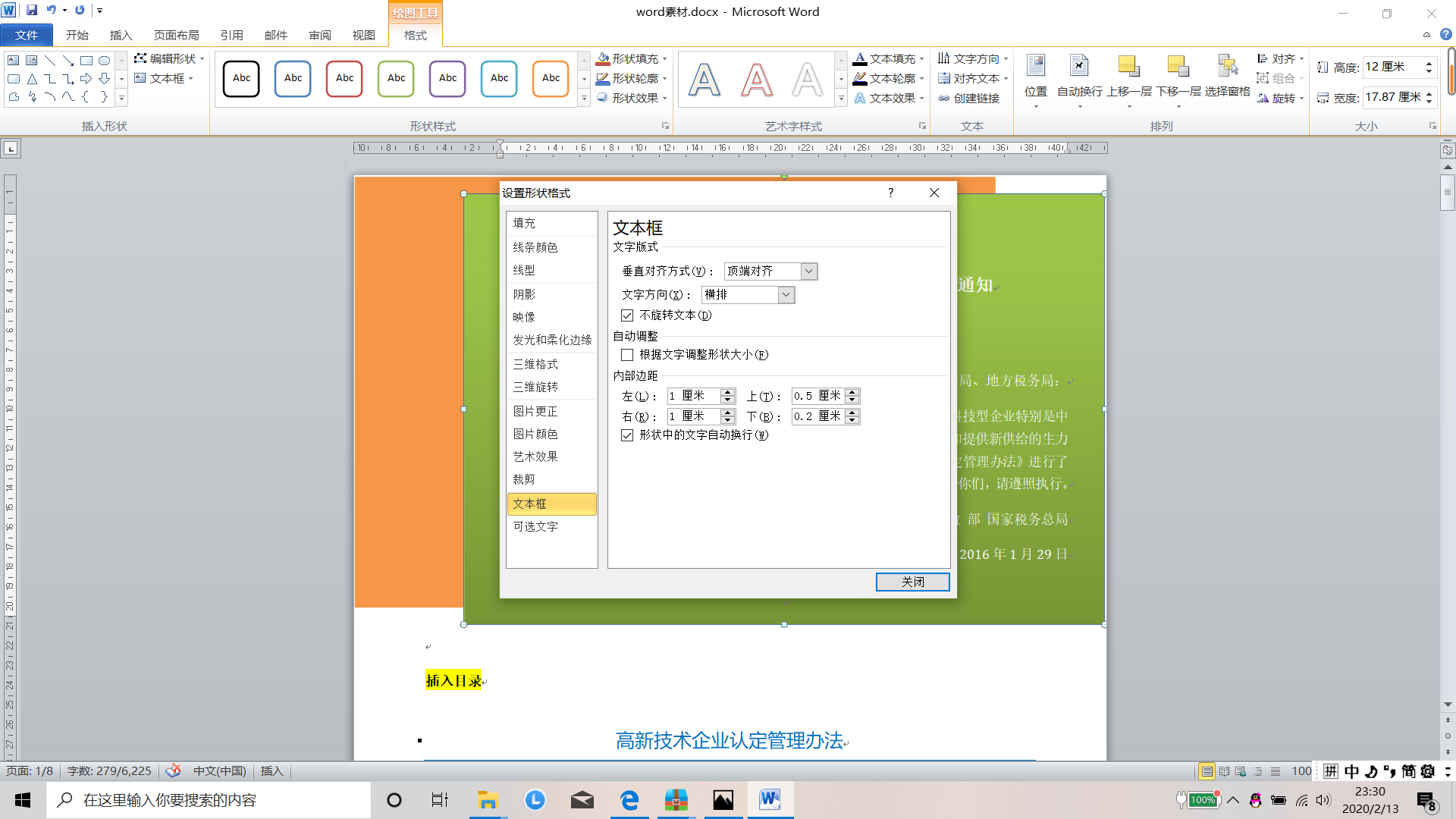The height and width of the screenshot is (819, 1456).
Task: Select 线条颜色 in the dialog sidebar
Action: [x=535, y=247]
